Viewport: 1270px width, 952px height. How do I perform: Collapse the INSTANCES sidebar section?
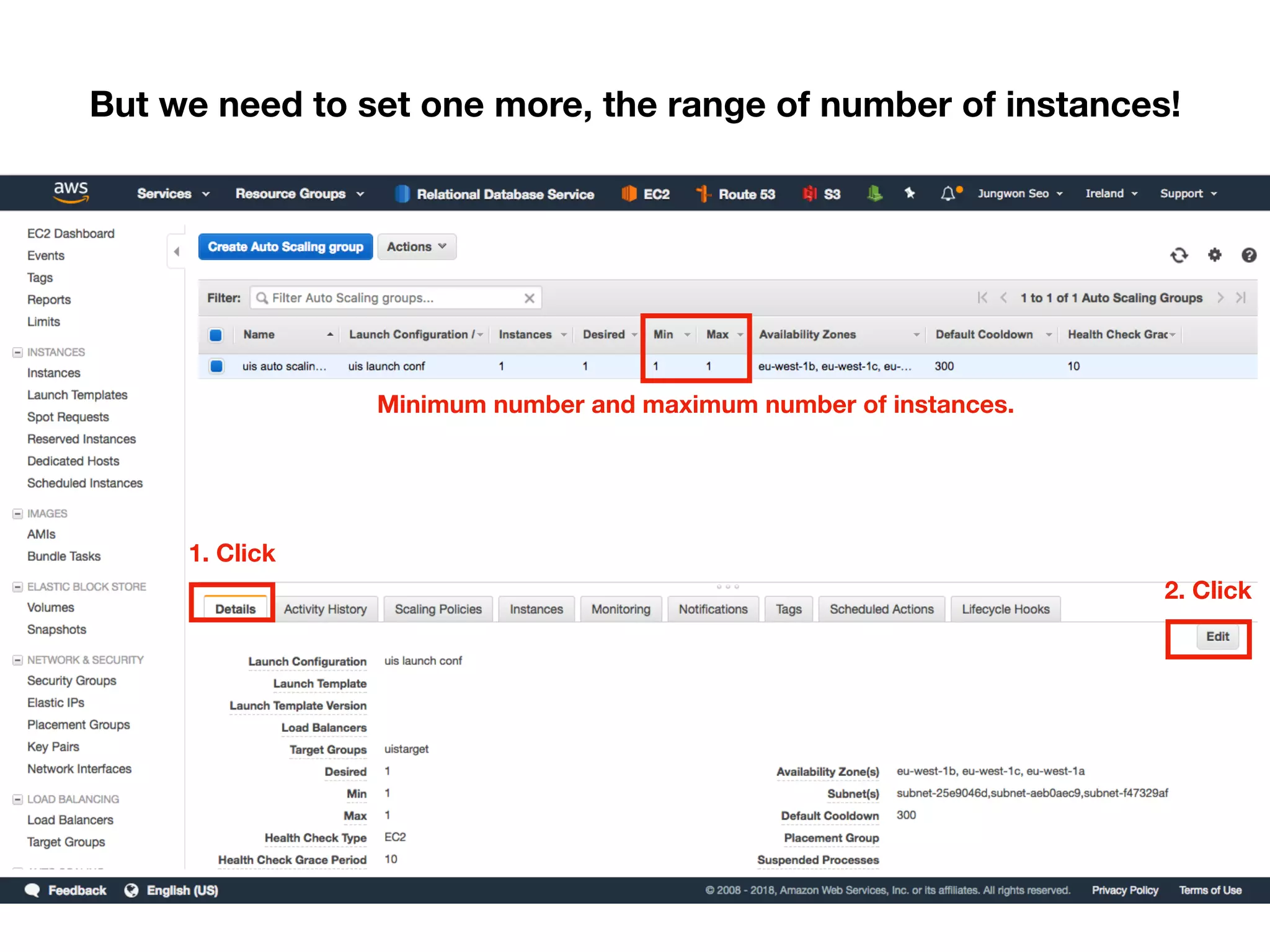click(17, 352)
